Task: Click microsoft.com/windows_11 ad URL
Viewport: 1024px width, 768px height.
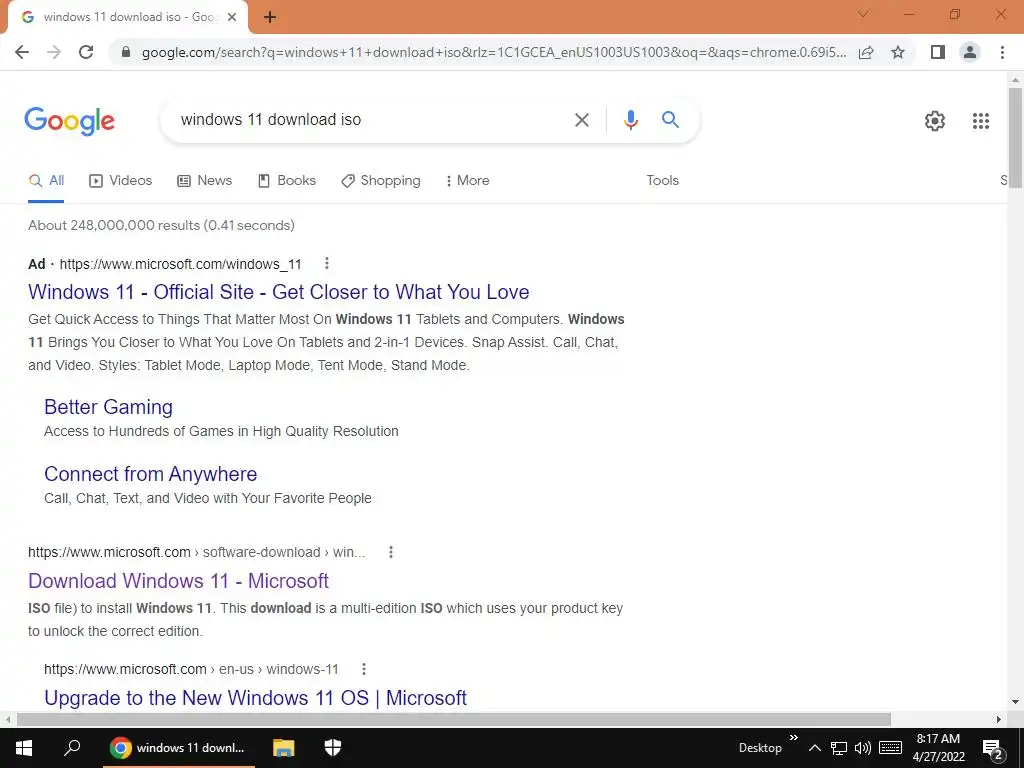Action: [x=180, y=264]
